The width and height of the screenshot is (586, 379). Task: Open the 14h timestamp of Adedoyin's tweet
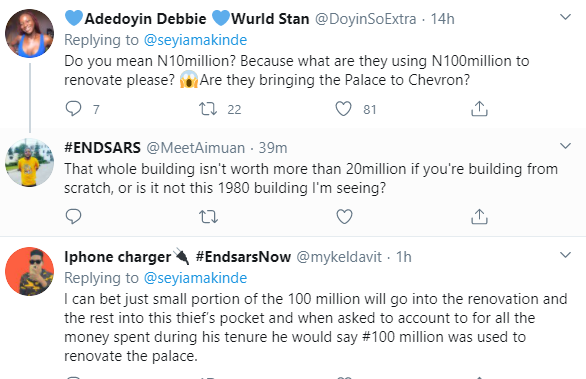point(442,19)
